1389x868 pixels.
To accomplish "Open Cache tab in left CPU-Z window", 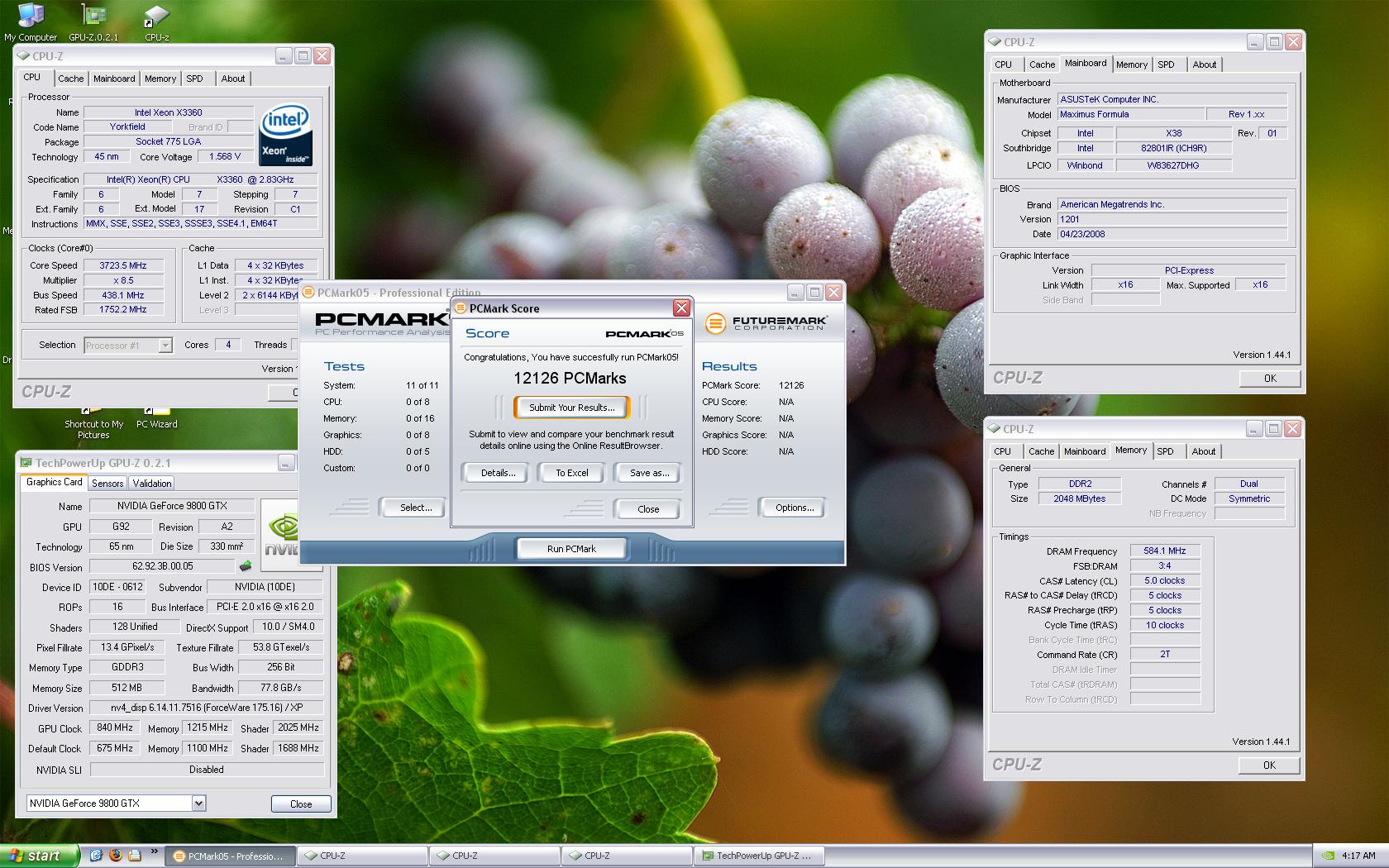I will (70, 79).
